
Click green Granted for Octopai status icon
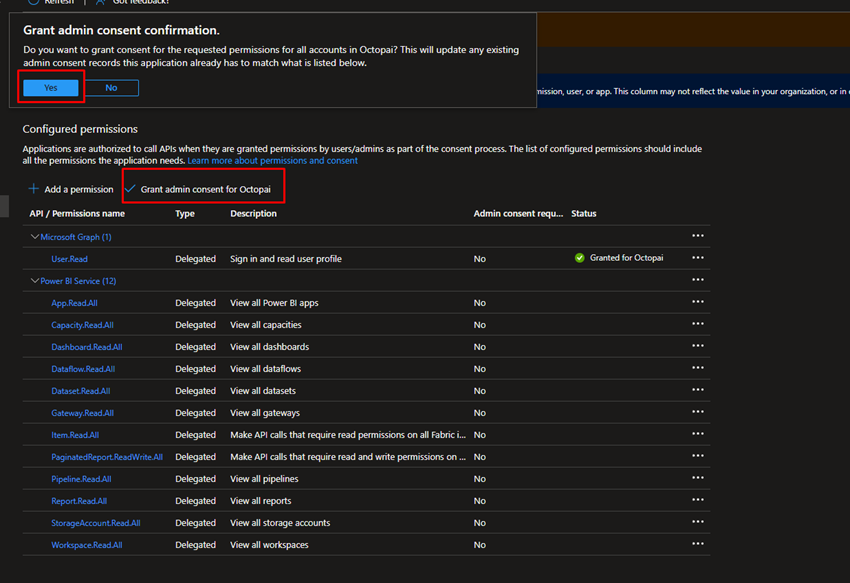pyautogui.click(x=579, y=258)
